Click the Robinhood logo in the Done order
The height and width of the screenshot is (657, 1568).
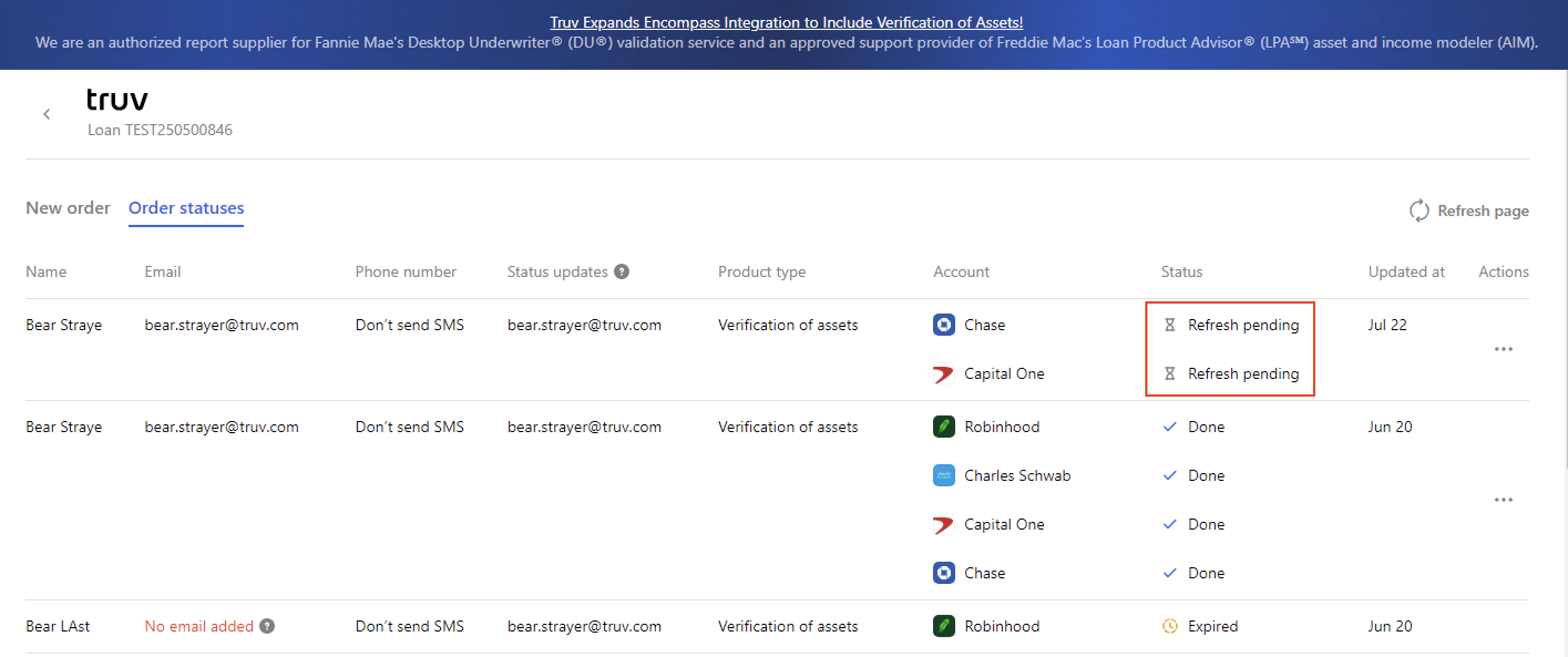[x=944, y=427]
